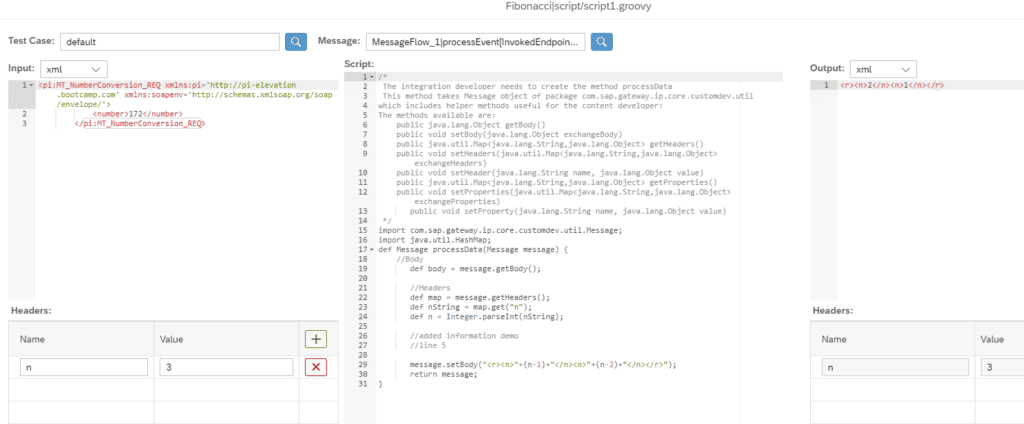Click the return message line
This screenshot has height=424, width=1024.
[443, 374]
